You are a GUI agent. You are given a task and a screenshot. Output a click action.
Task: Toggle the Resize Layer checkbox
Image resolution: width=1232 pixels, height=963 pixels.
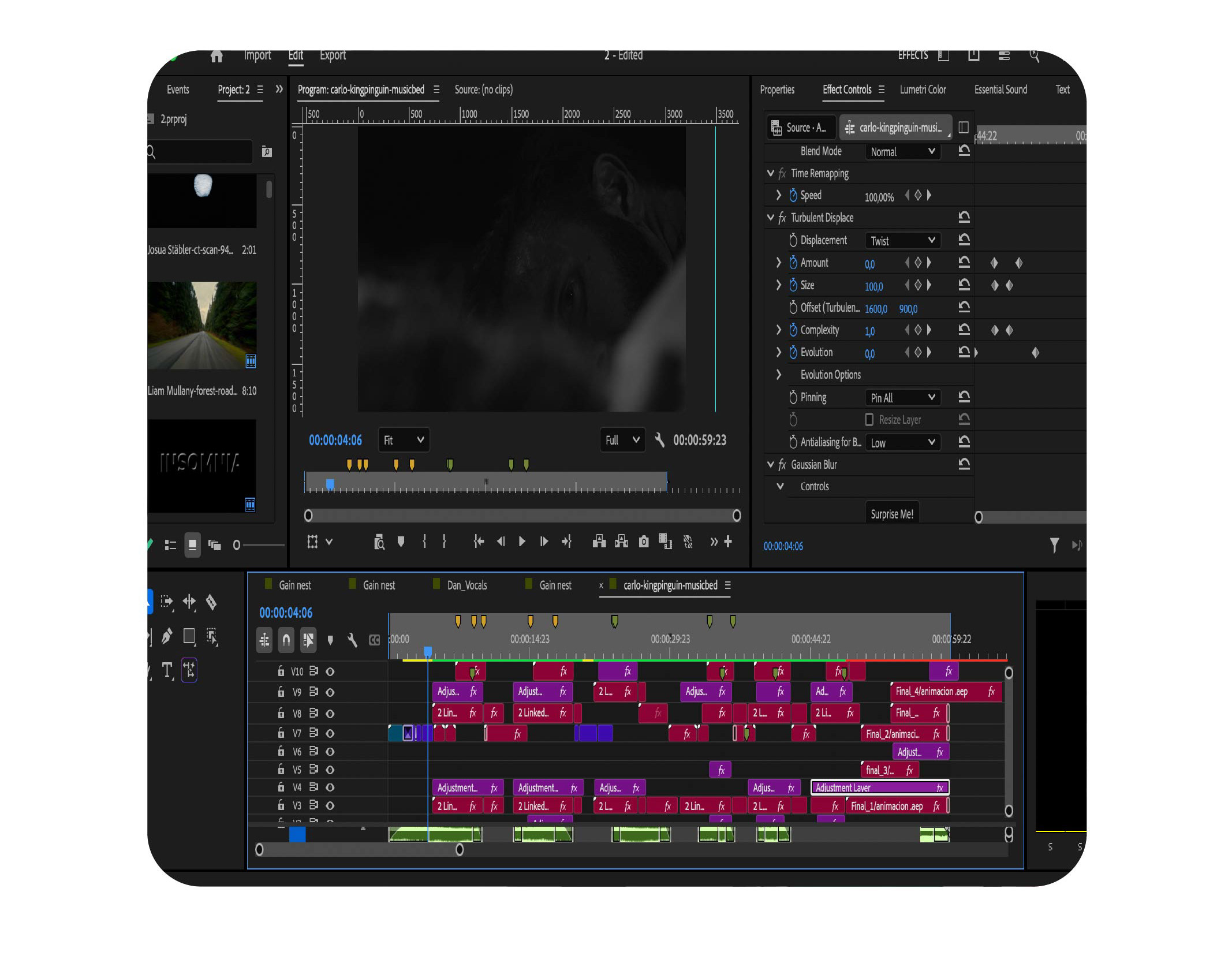coord(869,419)
